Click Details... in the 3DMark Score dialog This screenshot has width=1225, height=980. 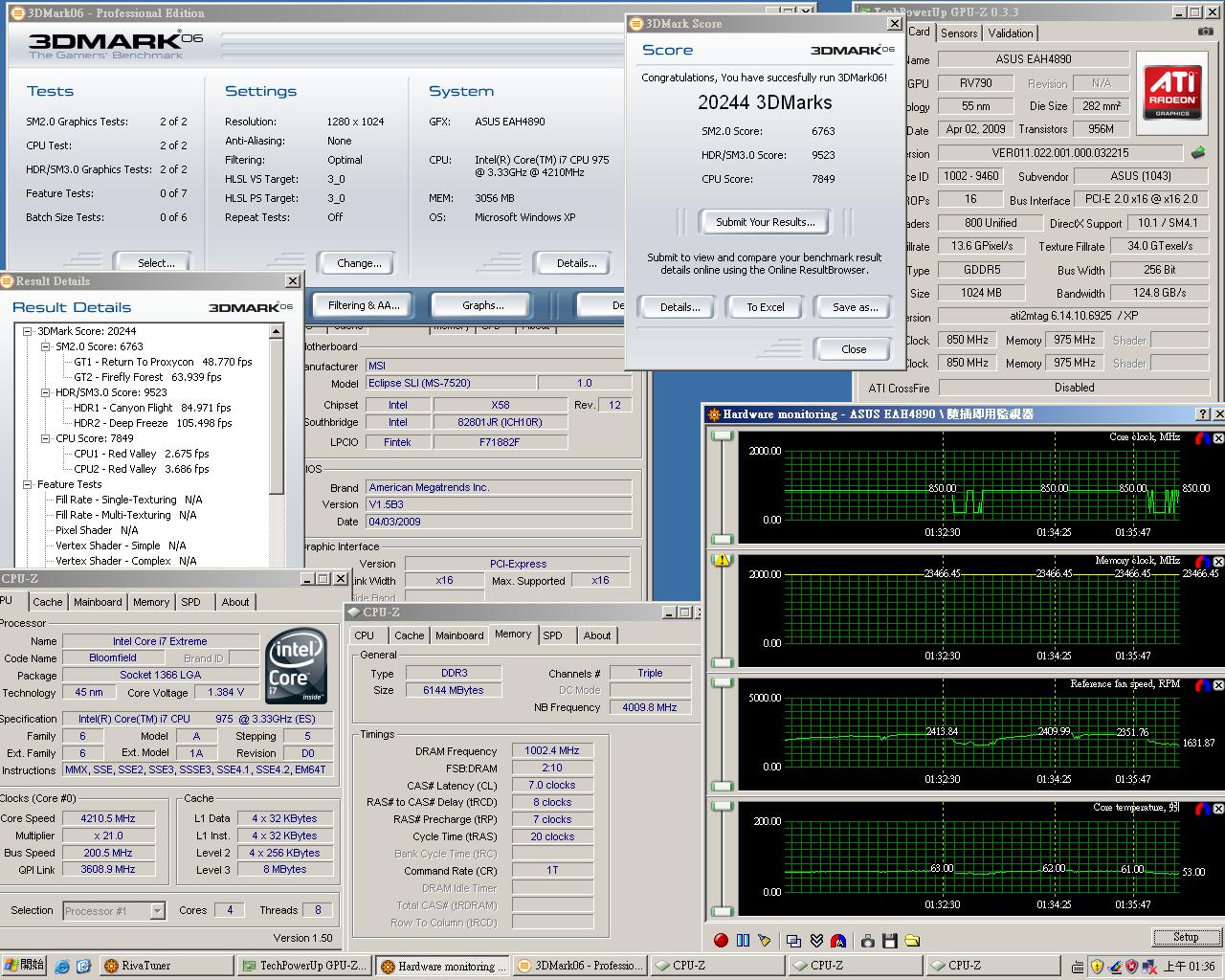pos(679,307)
